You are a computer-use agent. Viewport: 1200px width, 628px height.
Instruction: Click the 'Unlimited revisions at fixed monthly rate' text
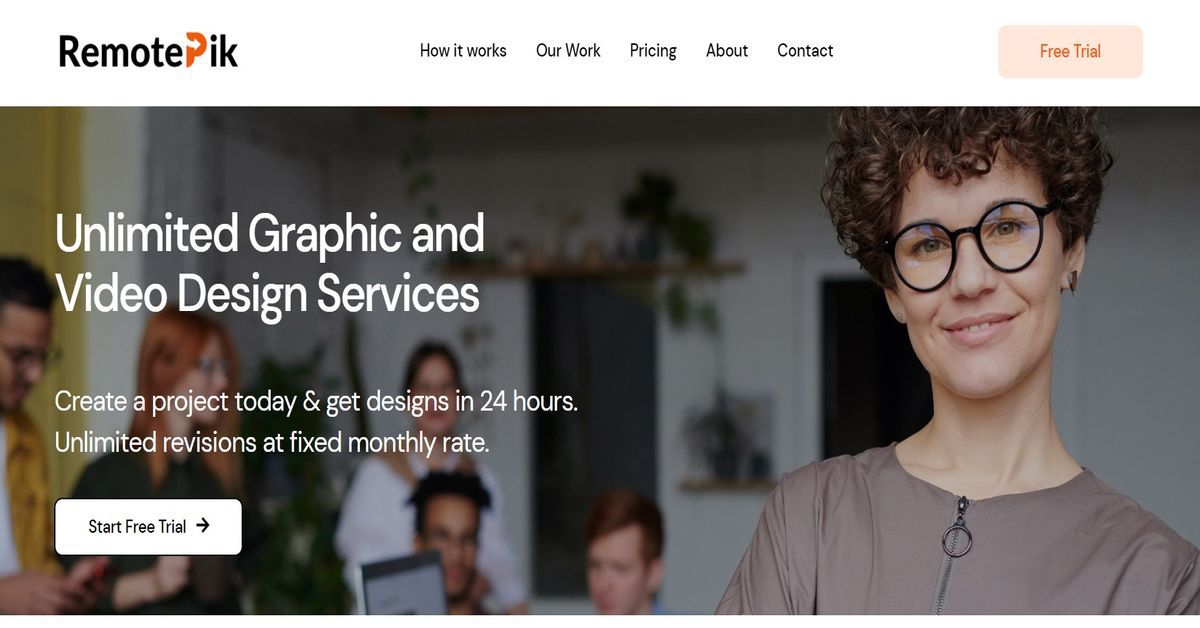pos(272,442)
